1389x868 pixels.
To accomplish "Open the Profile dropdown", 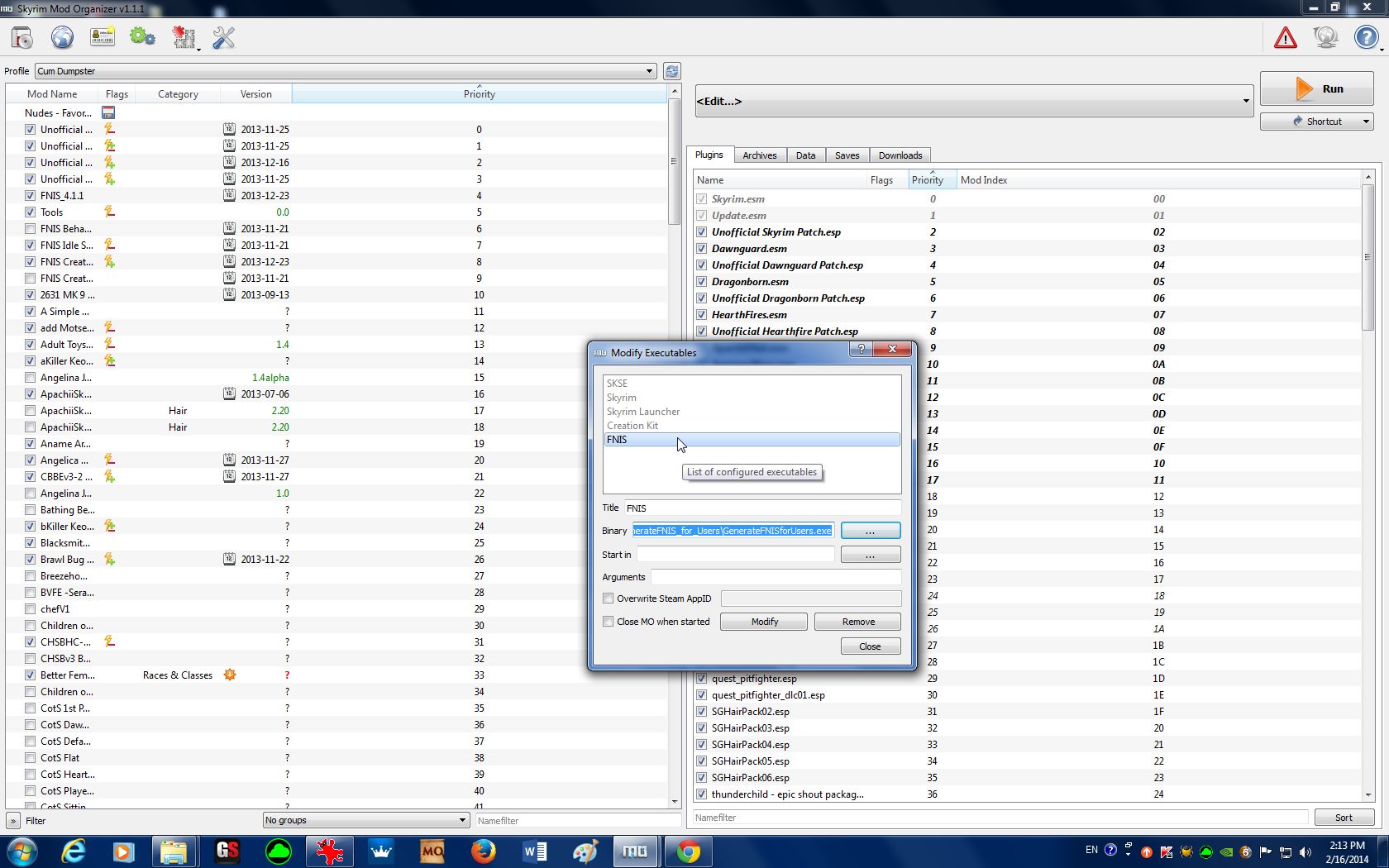I will 346,71.
